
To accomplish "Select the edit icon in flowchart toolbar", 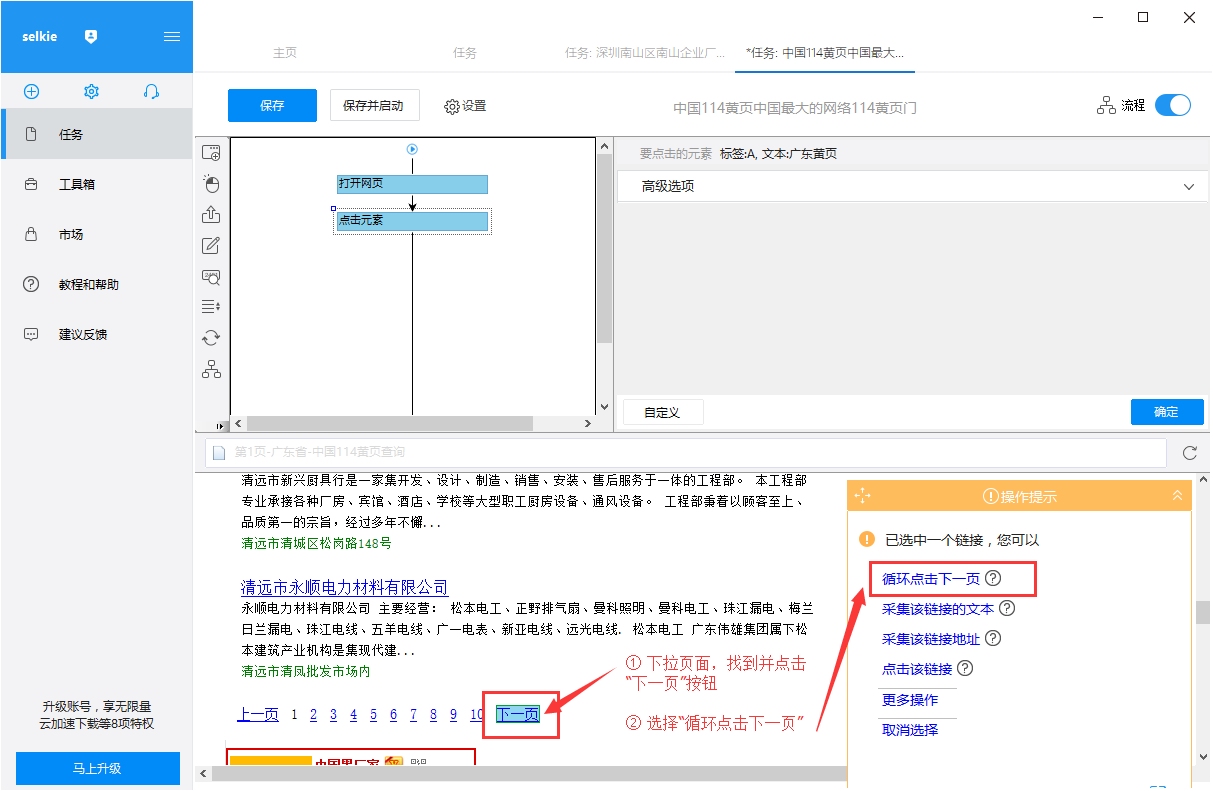I will click(211, 245).
